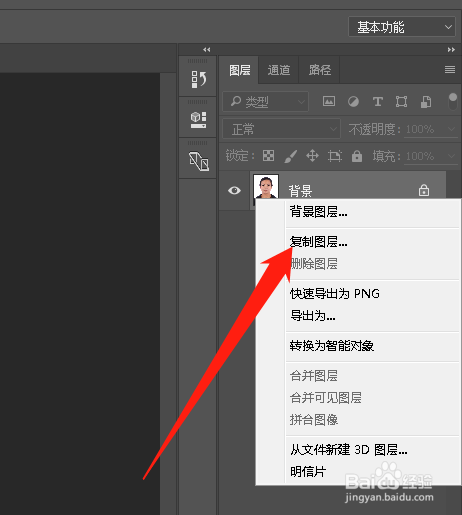The height and width of the screenshot is (515, 462).
Task: Click the opacity value field 100%
Action: coord(420,129)
